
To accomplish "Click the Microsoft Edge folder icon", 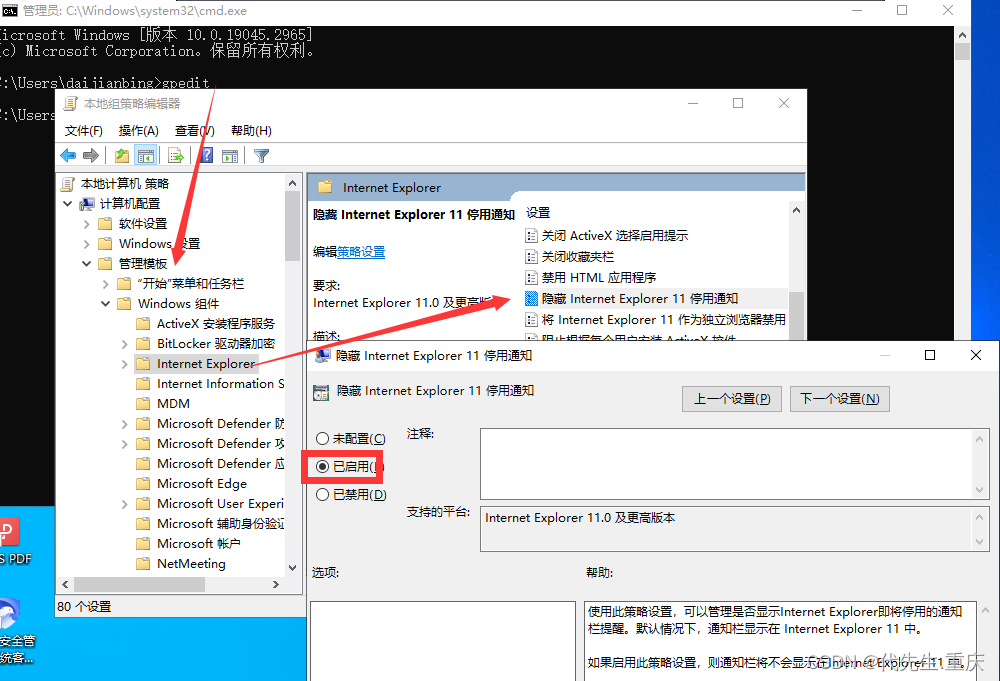I will point(143,483).
